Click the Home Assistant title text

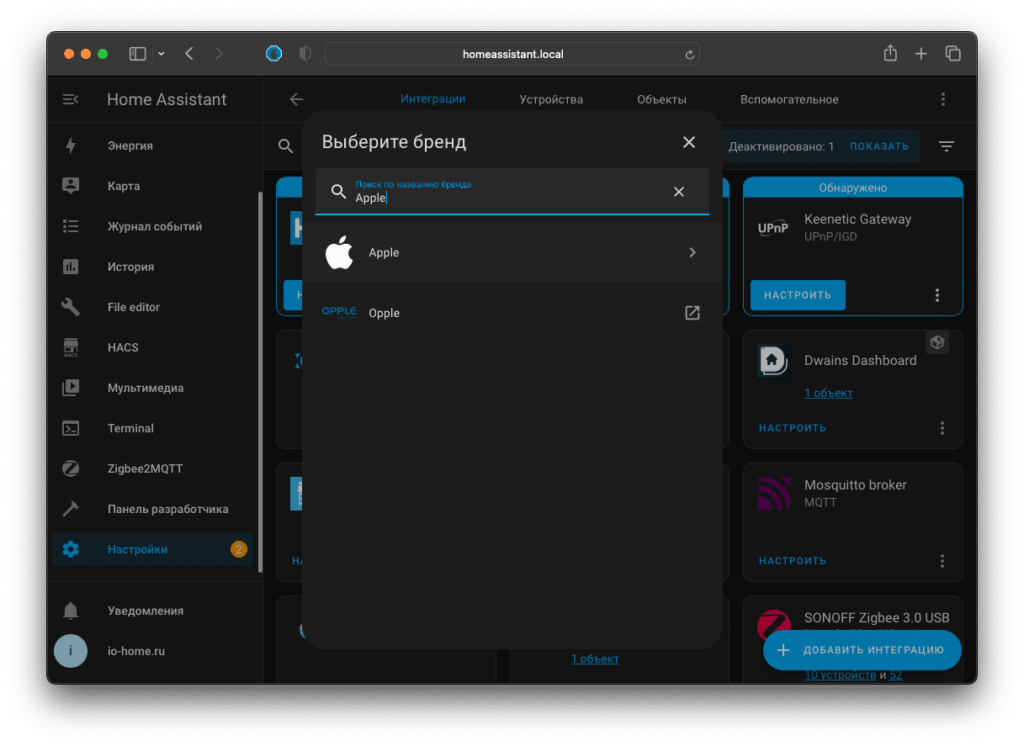tap(167, 99)
